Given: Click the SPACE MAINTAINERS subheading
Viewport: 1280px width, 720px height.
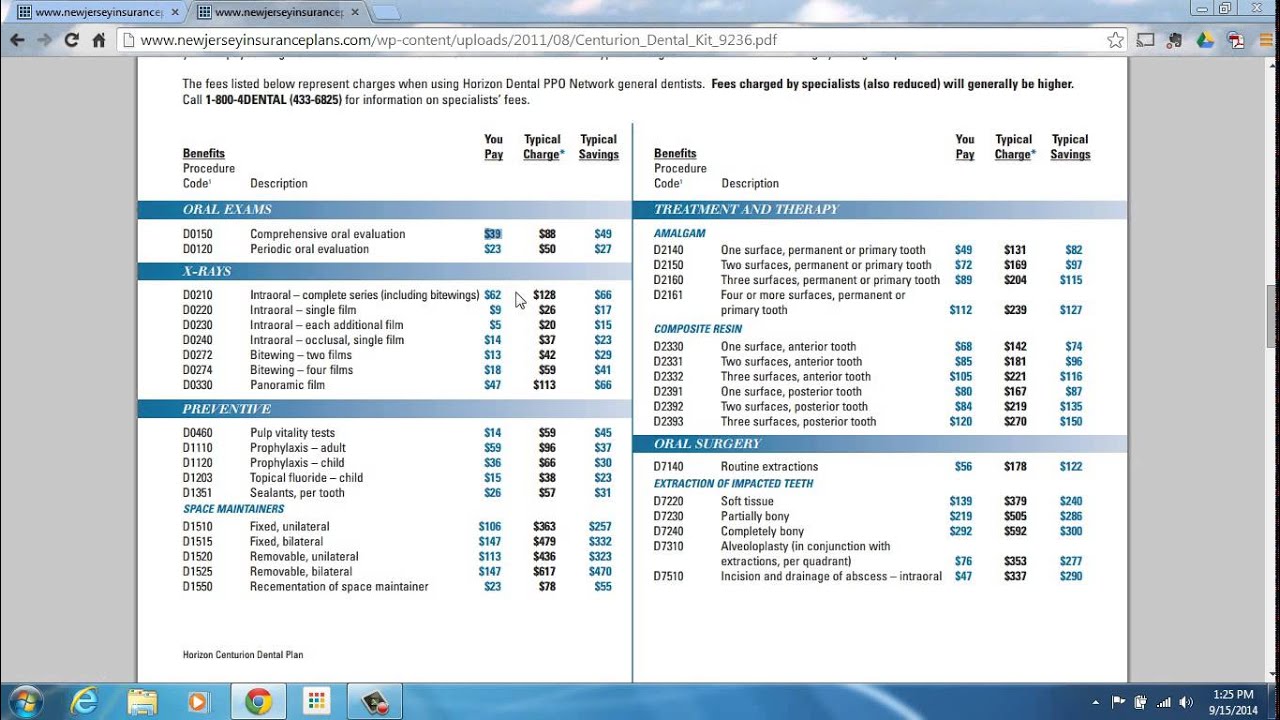Looking at the screenshot, I should tap(233, 509).
